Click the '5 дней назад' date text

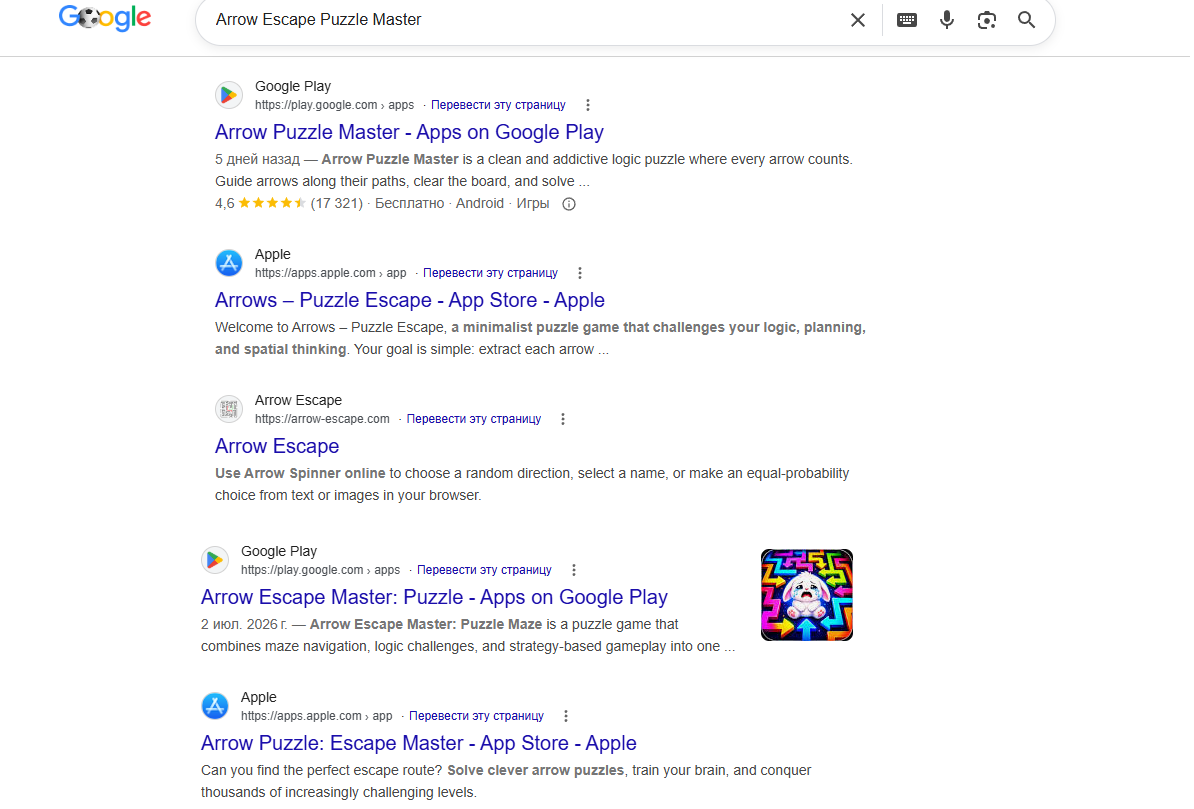[258, 160]
